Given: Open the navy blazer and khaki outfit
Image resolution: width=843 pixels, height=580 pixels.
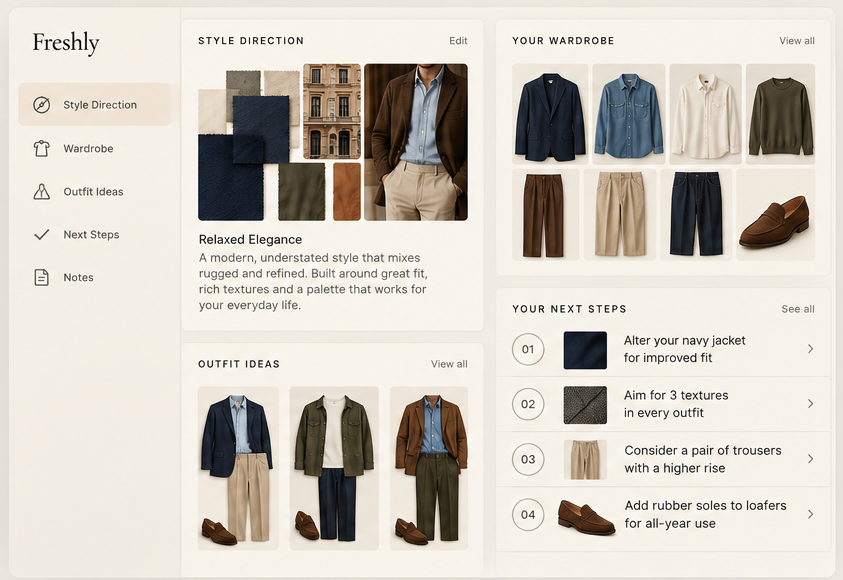Looking at the screenshot, I should point(238,468).
